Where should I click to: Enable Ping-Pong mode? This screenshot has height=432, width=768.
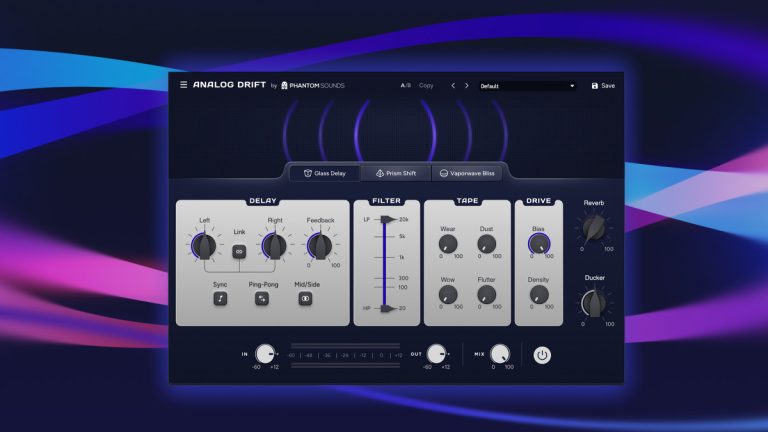pos(262,298)
